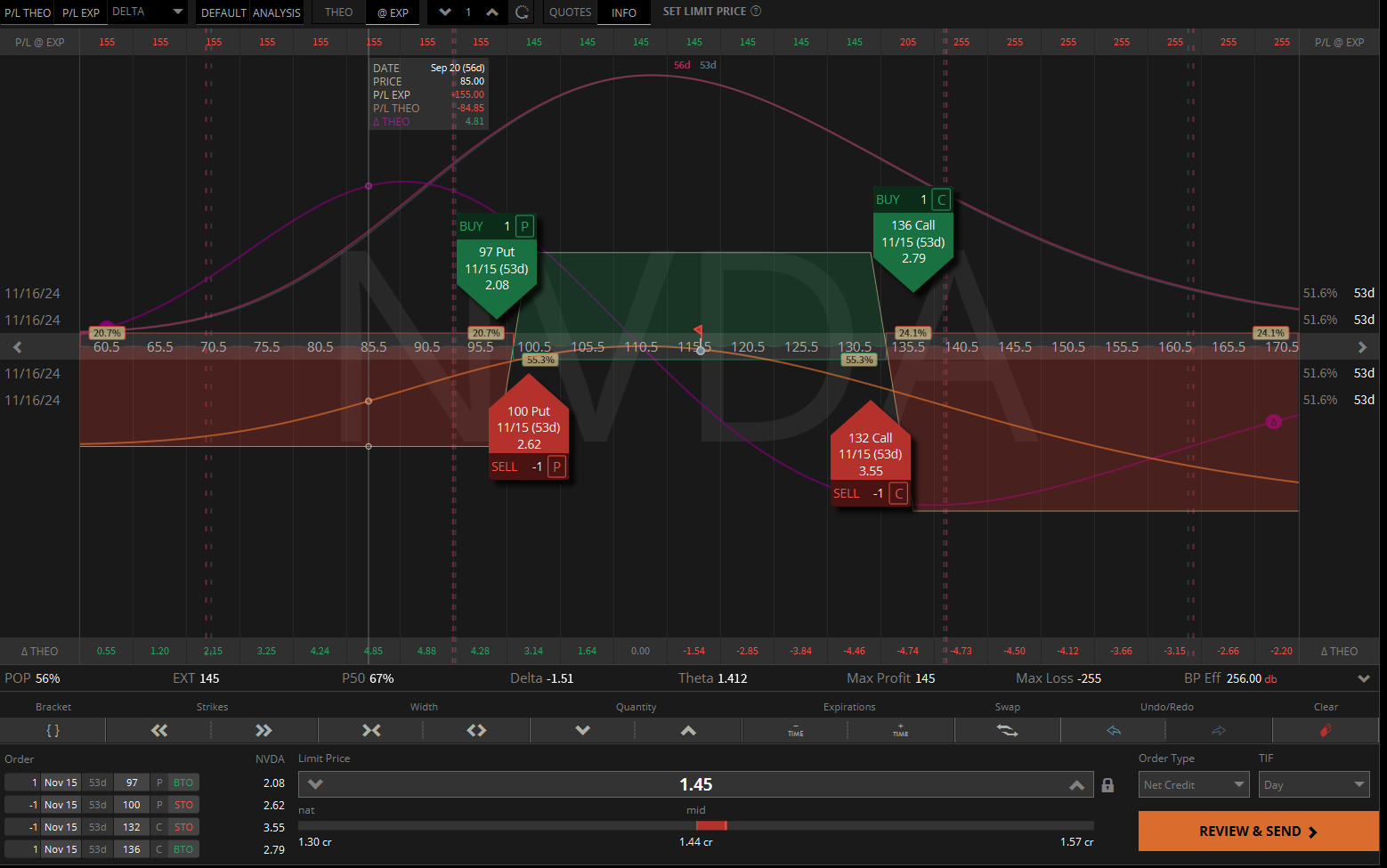Select the P/L EXP curve tab
Screen dimensions: 1387x868
(x=81, y=12)
